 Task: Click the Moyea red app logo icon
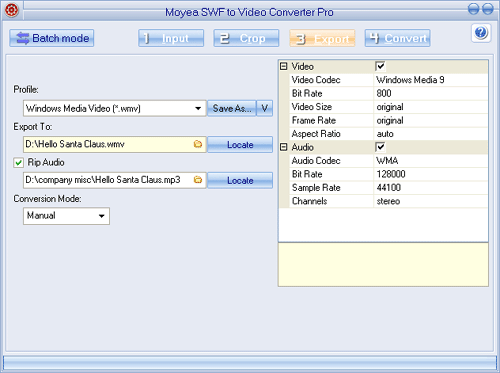(x=11, y=10)
